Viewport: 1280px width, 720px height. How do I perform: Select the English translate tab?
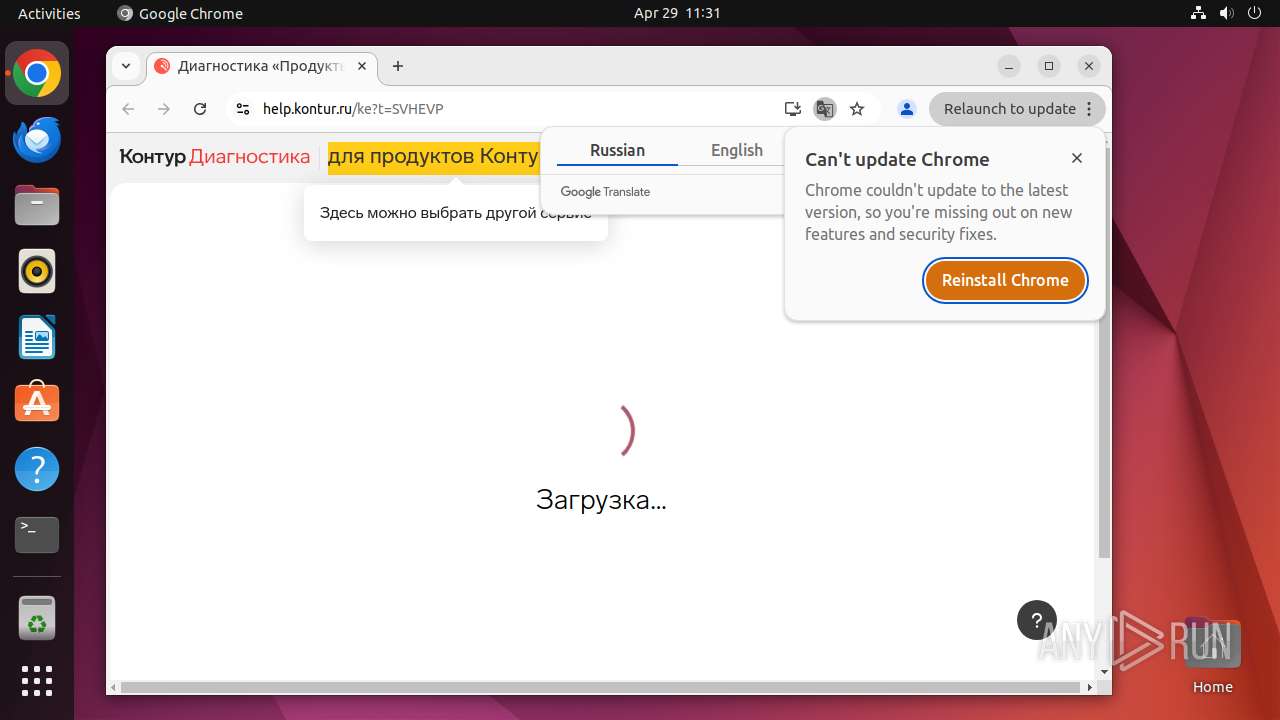(737, 150)
